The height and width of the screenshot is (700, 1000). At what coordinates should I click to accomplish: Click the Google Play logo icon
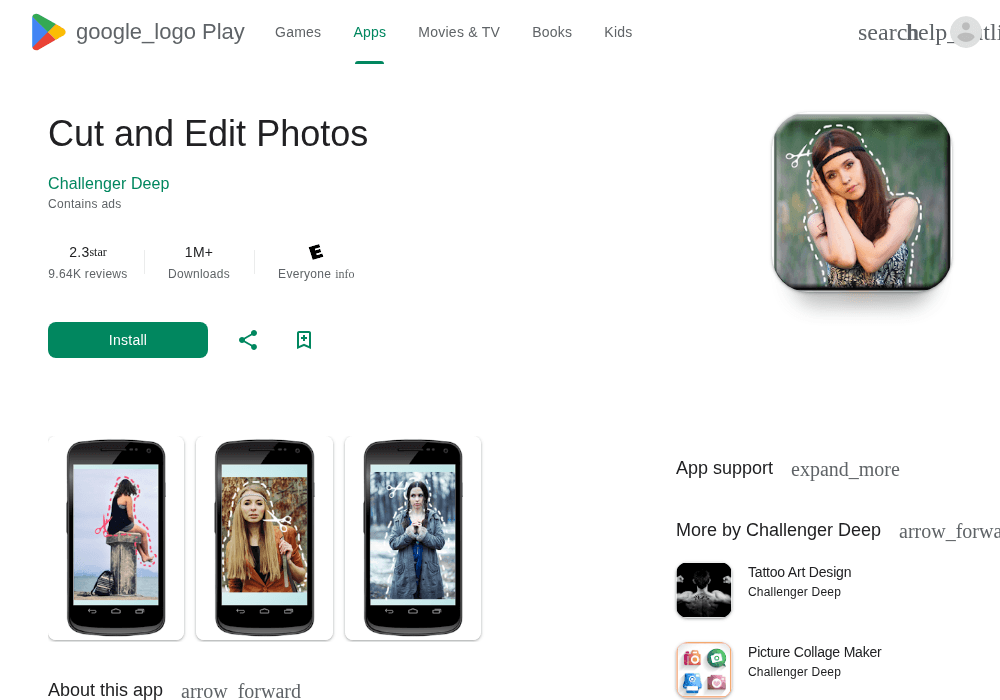pos(48,32)
